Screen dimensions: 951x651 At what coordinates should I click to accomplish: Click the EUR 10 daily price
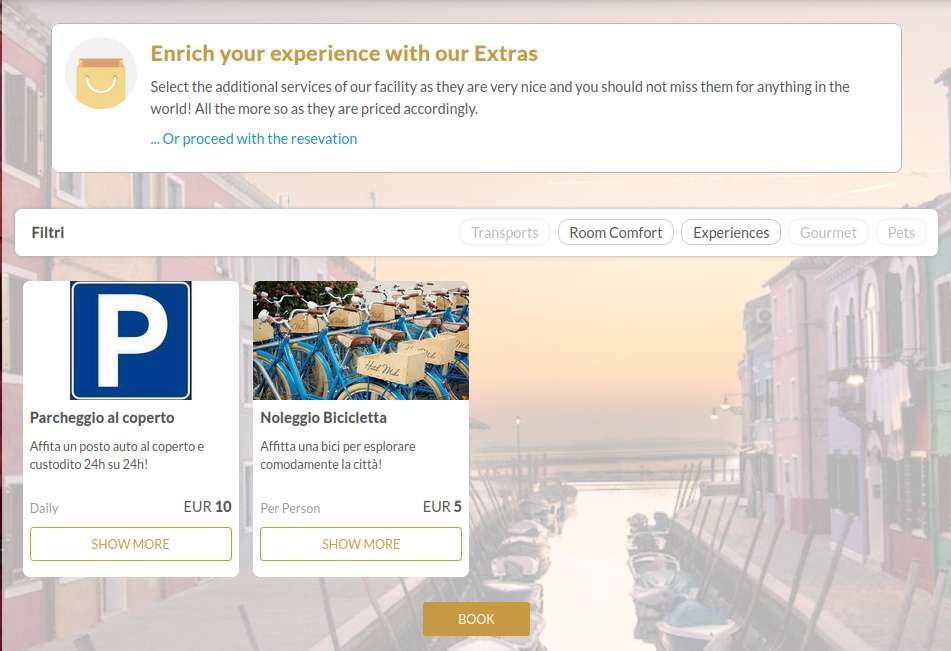tap(207, 507)
